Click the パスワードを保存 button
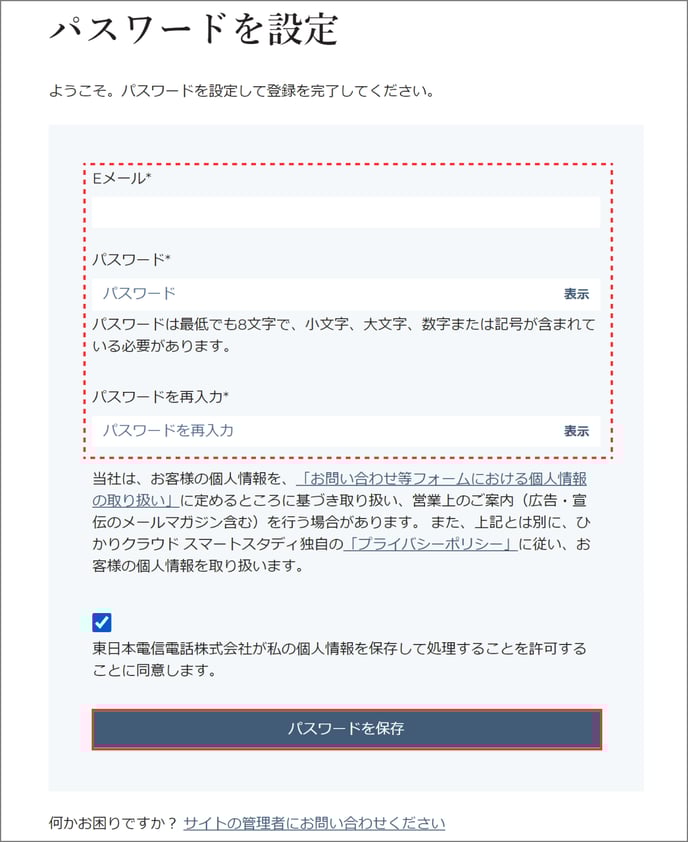The width and height of the screenshot is (688, 842). [x=346, y=729]
